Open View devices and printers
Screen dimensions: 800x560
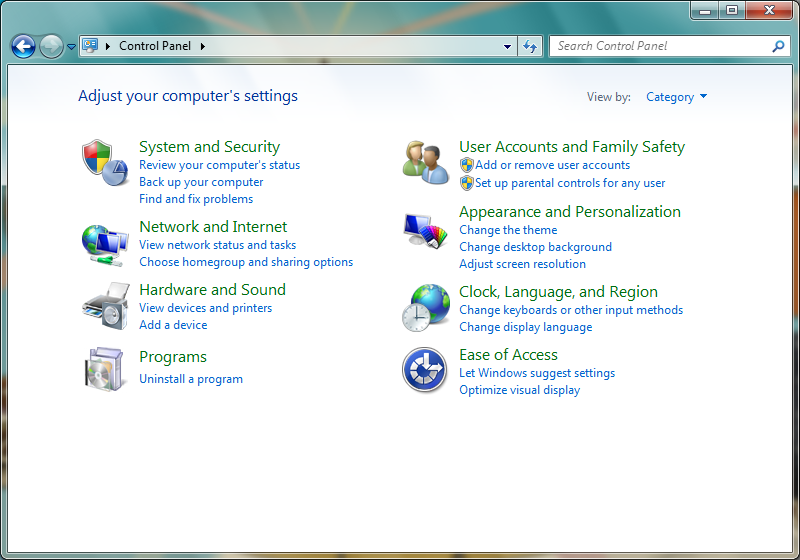[206, 308]
